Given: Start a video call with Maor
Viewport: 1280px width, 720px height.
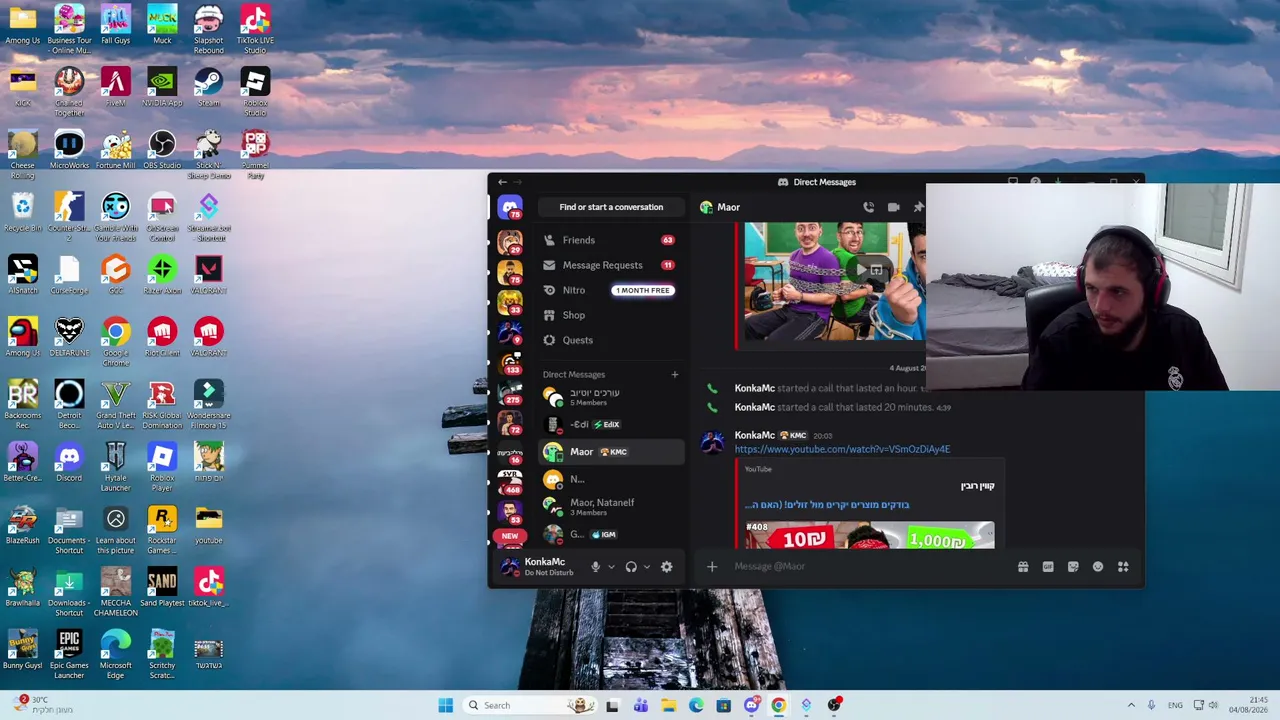Looking at the screenshot, I should point(893,207).
